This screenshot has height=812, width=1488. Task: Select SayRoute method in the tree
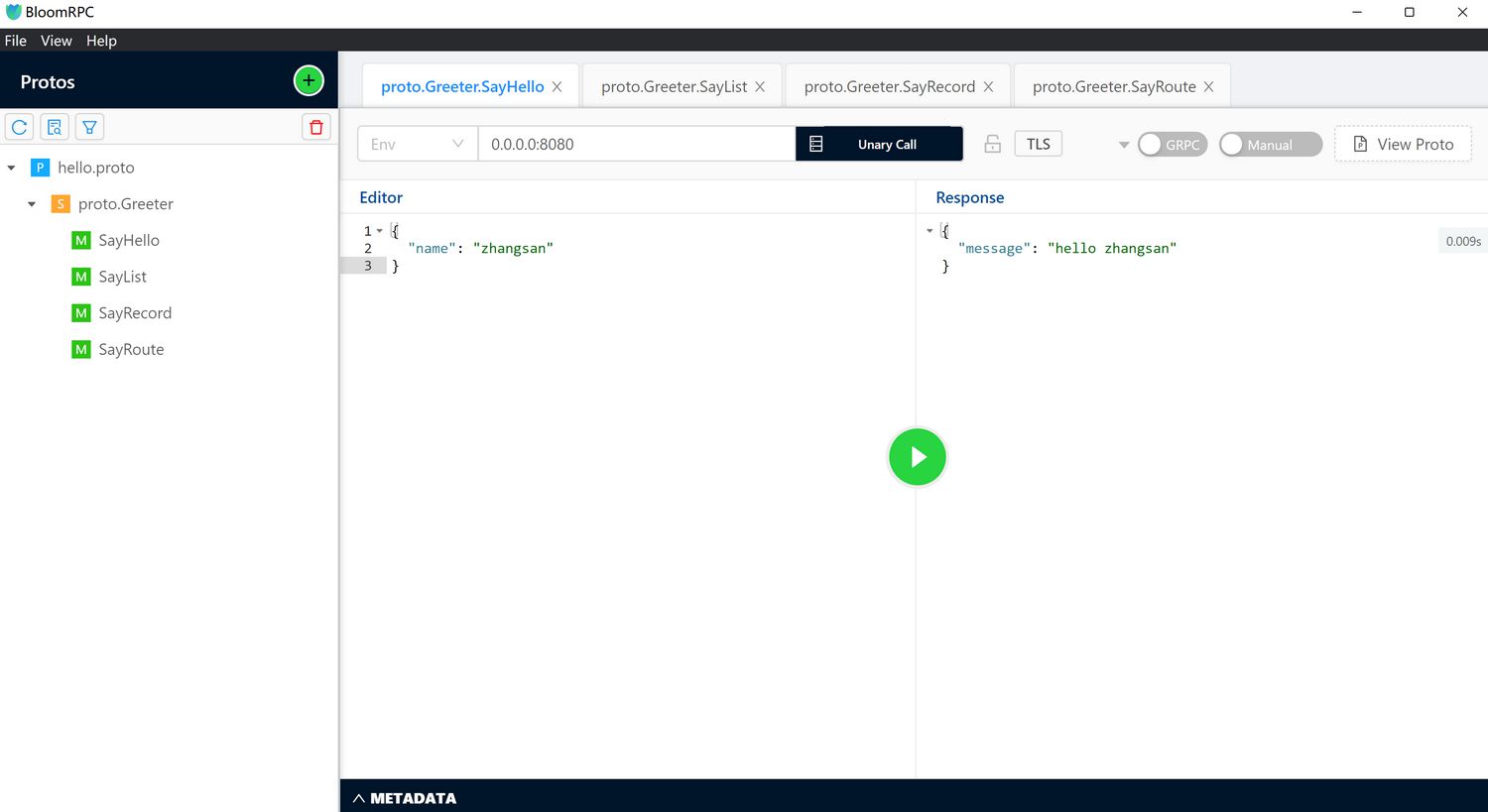(x=131, y=349)
